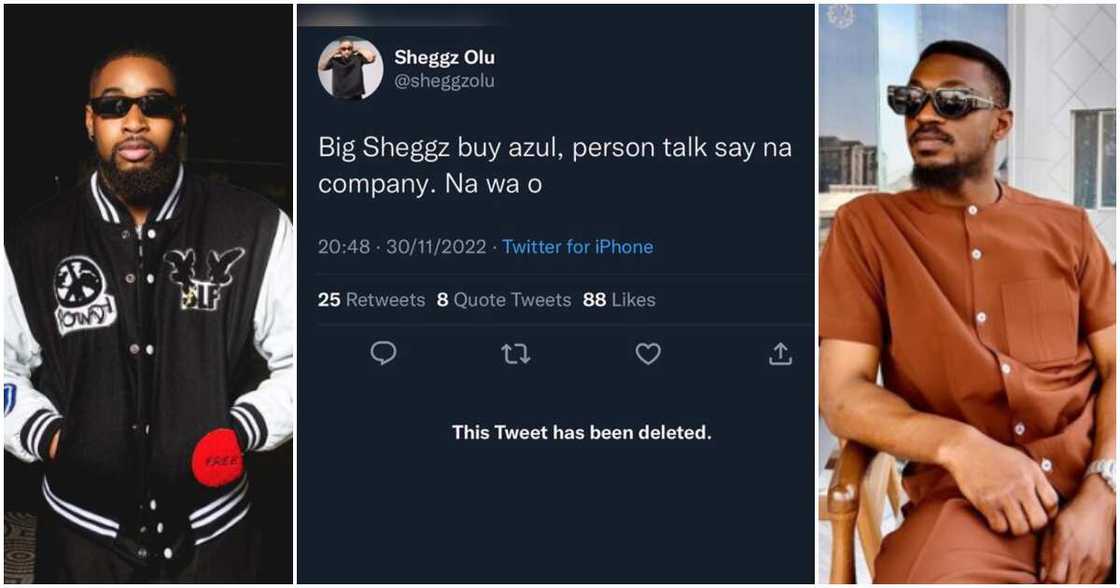Open the share upload icon
The image size is (1120, 588).
[x=780, y=353]
